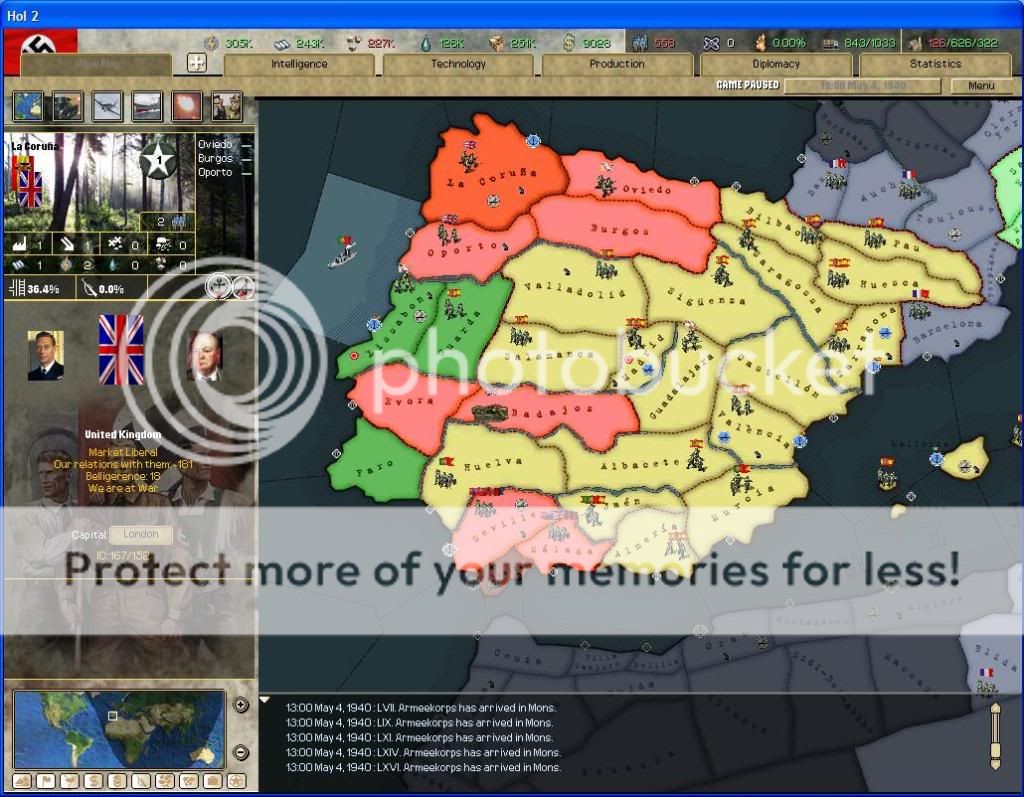Click the manpower soldiers icon

tap(640, 43)
